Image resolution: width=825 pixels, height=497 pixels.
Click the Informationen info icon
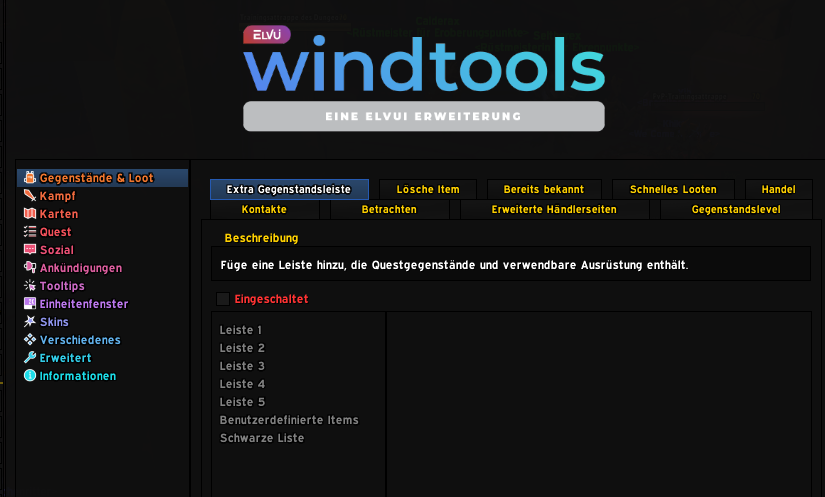click(x=30, y=376)
